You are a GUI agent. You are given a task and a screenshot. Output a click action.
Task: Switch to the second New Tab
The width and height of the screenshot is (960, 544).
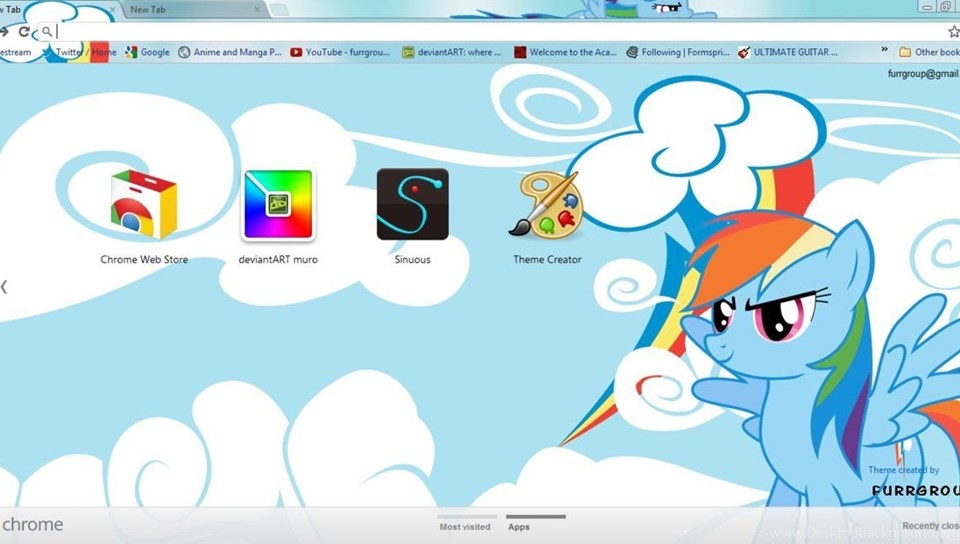195,9
